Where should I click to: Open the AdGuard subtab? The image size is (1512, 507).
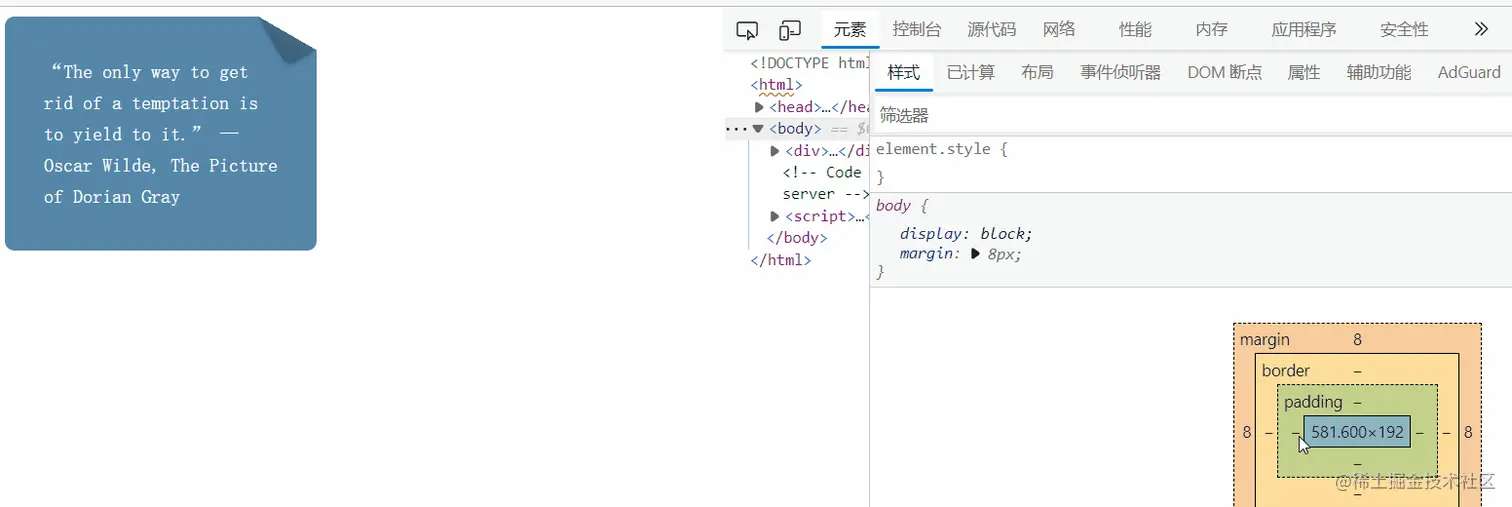(x=1469, y=72)
